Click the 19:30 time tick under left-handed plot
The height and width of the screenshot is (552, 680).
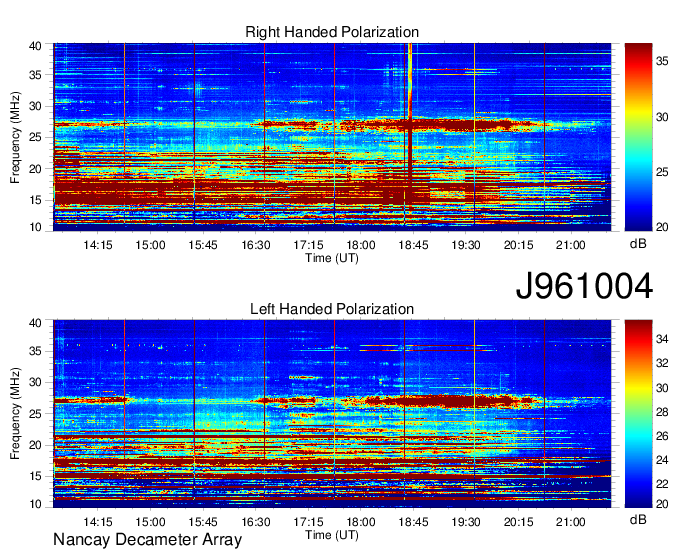tap(466, 522)
